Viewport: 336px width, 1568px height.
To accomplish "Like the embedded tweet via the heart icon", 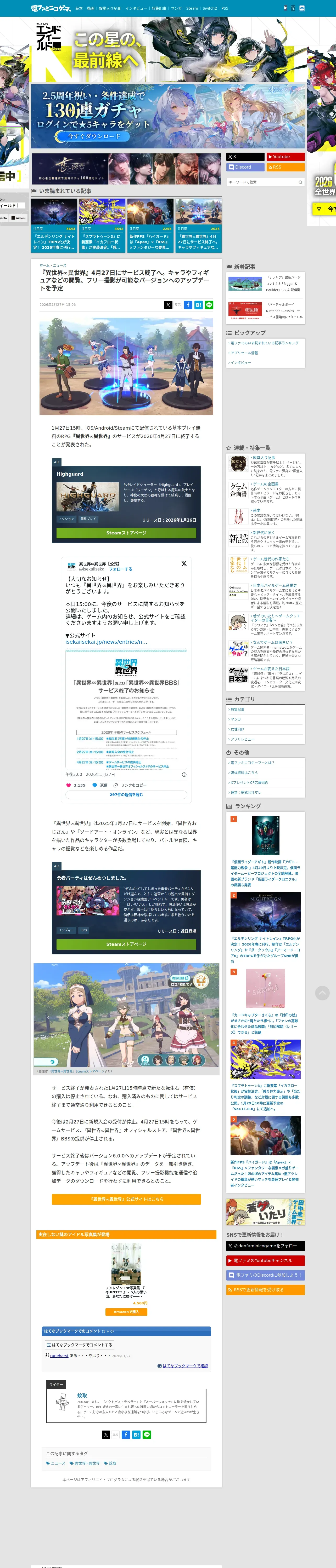I will click(x=68, y=785).
